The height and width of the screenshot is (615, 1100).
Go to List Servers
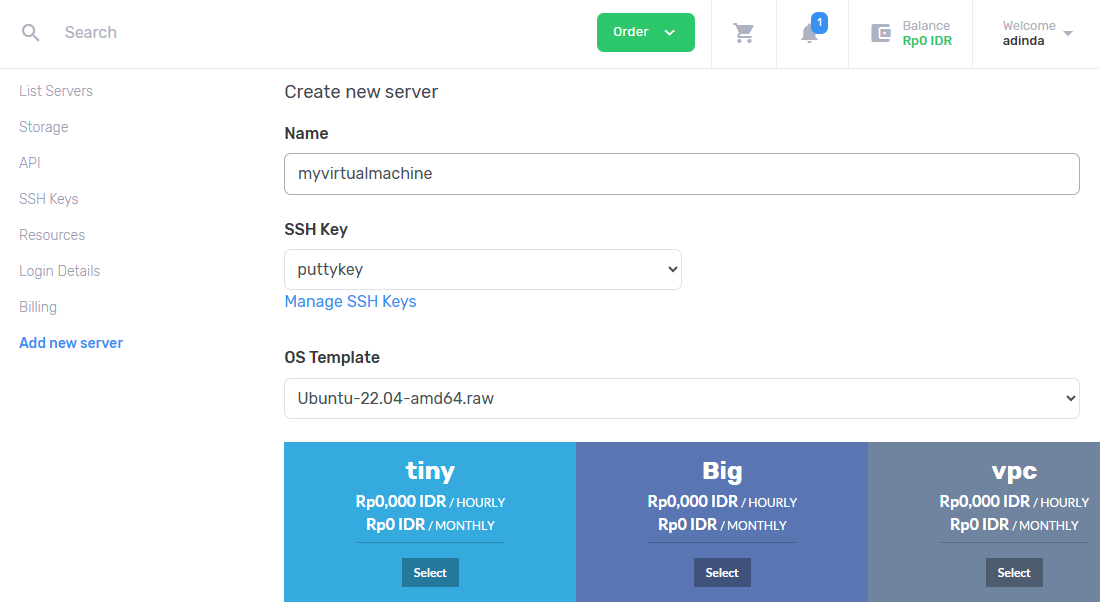pyautogui.click(x=55, y=91)
